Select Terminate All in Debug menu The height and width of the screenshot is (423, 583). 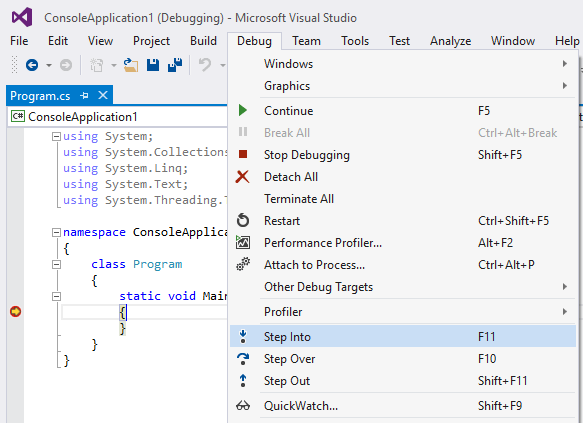click(x=403, y=199)
